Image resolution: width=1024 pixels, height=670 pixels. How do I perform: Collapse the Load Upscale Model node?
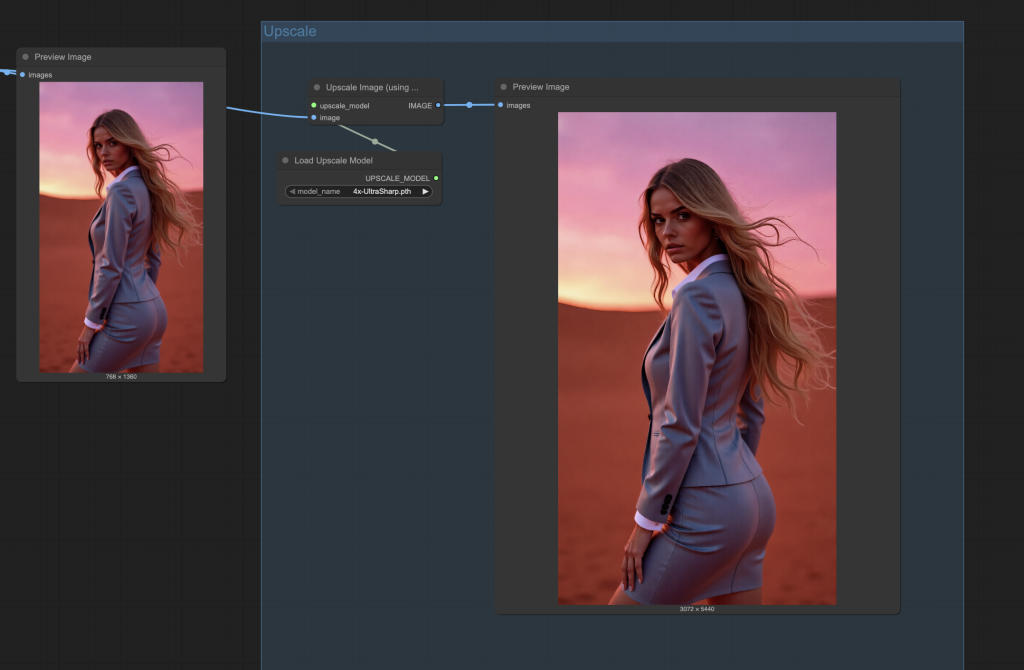point(285,160)
